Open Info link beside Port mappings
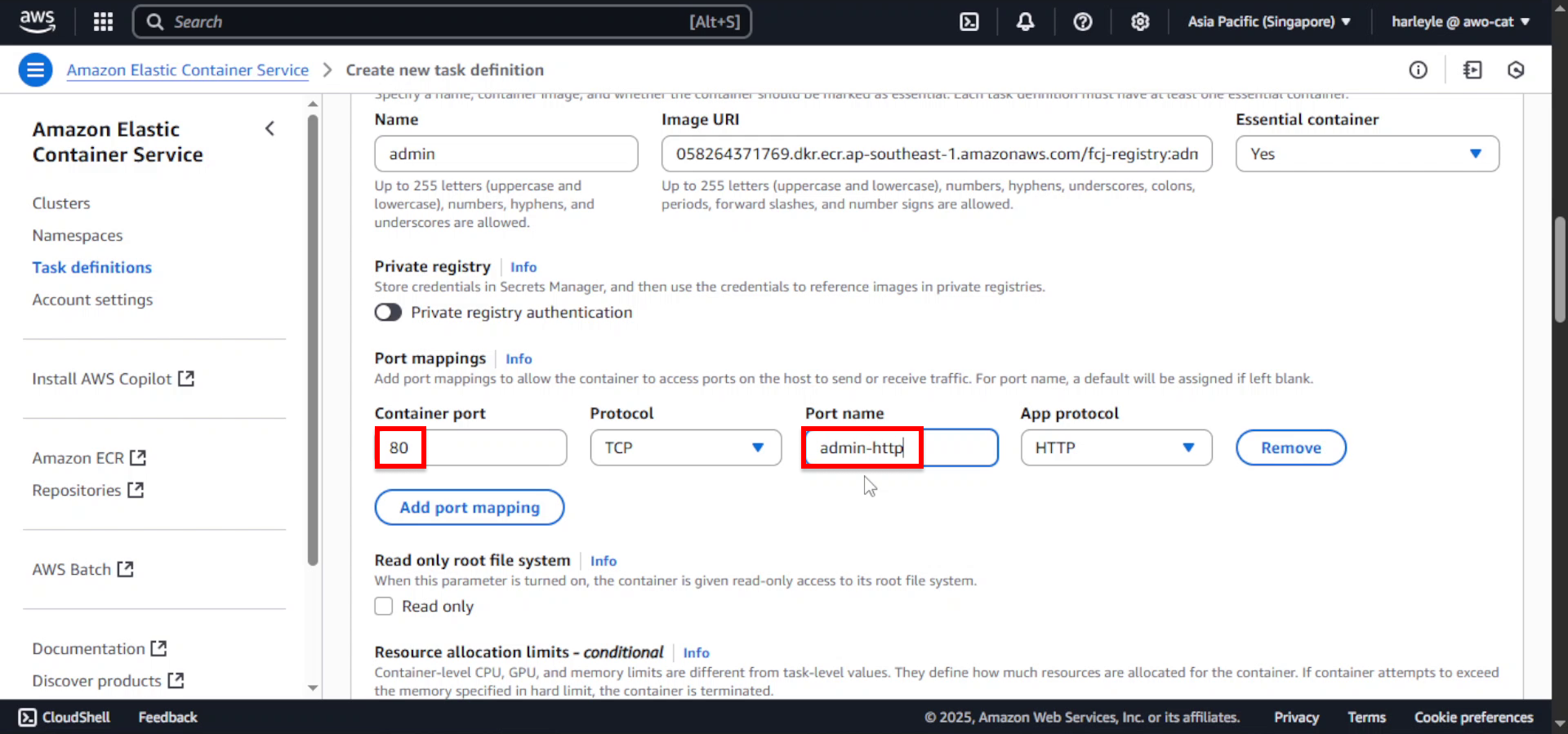 pos(519,358)
